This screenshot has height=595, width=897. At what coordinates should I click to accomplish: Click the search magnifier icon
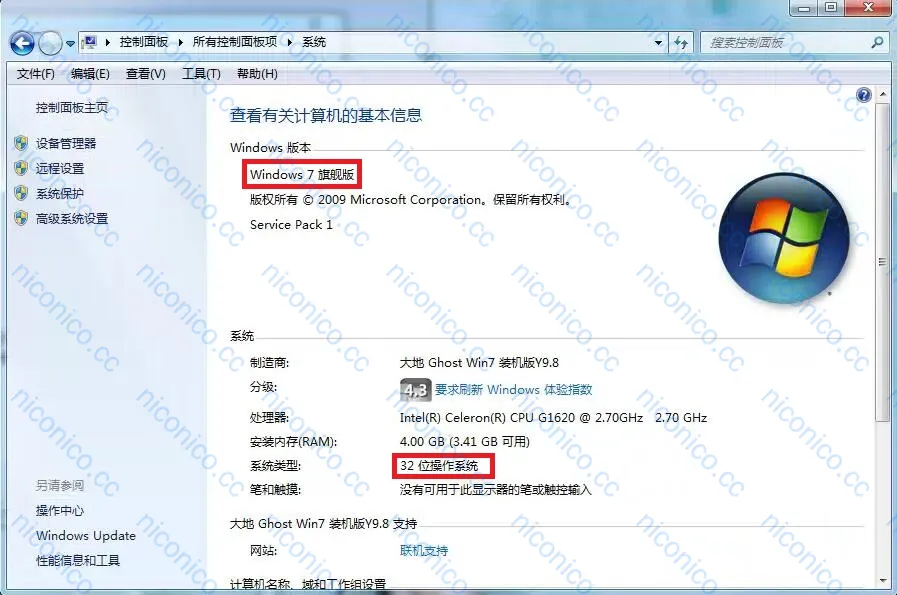(x=876, y=42)
